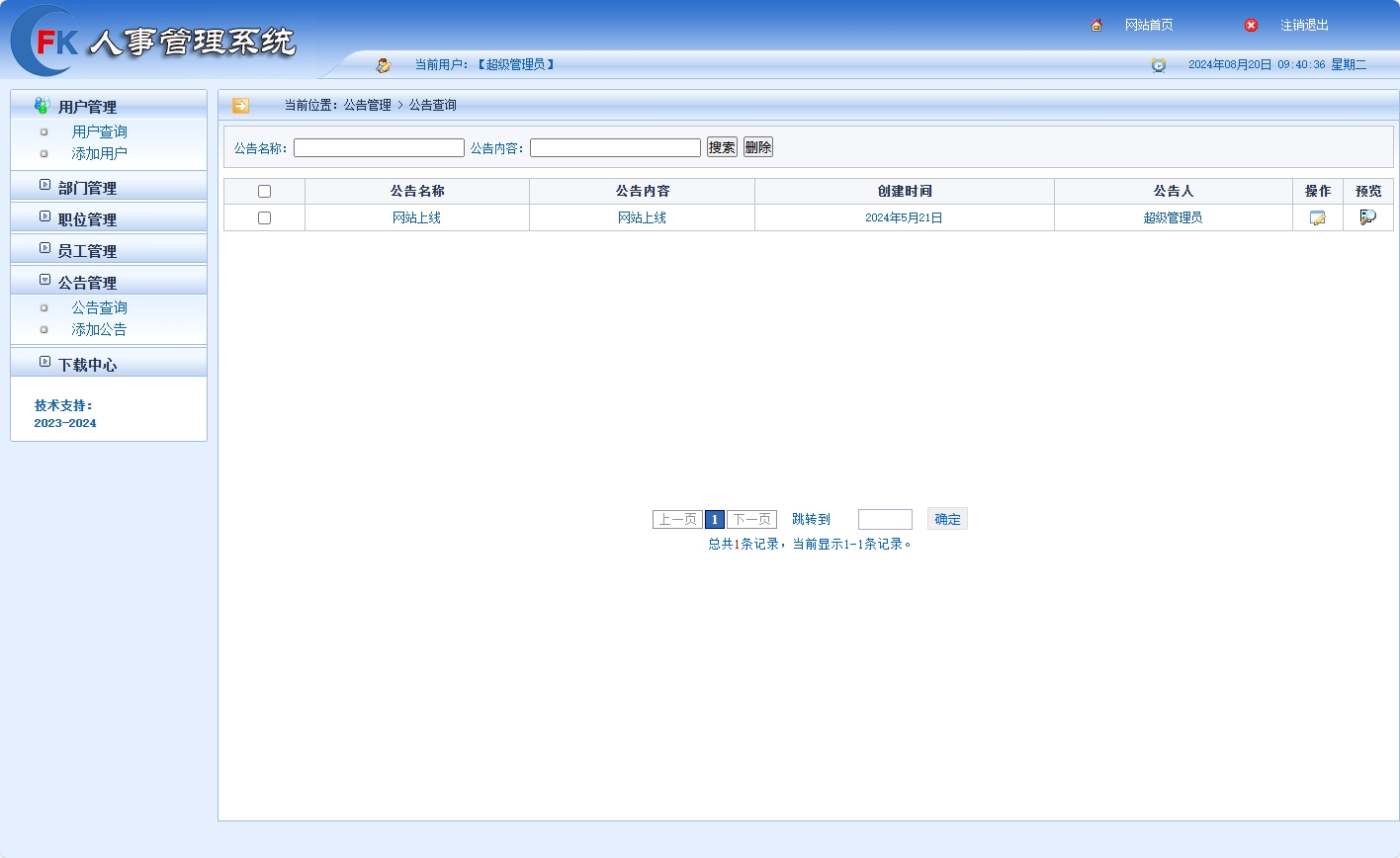Click the red logout icon beside 注销退出
1400x858 pixels.
click(x=1251, y=25)
